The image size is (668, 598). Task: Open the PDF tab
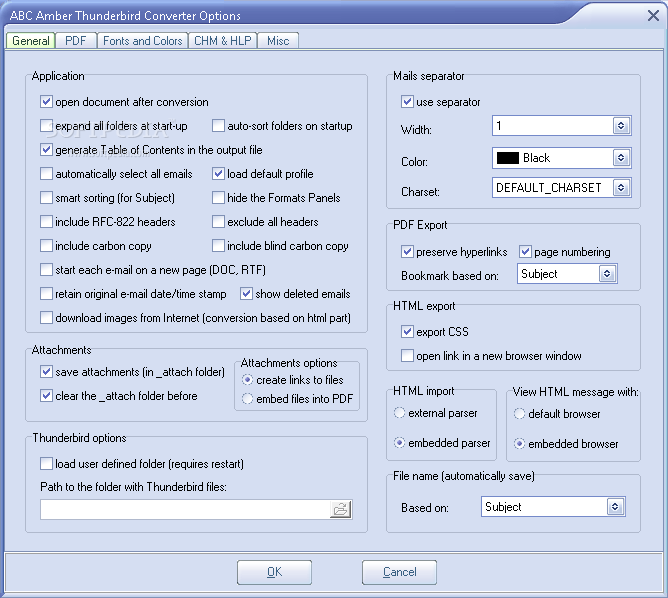point(76,41)
